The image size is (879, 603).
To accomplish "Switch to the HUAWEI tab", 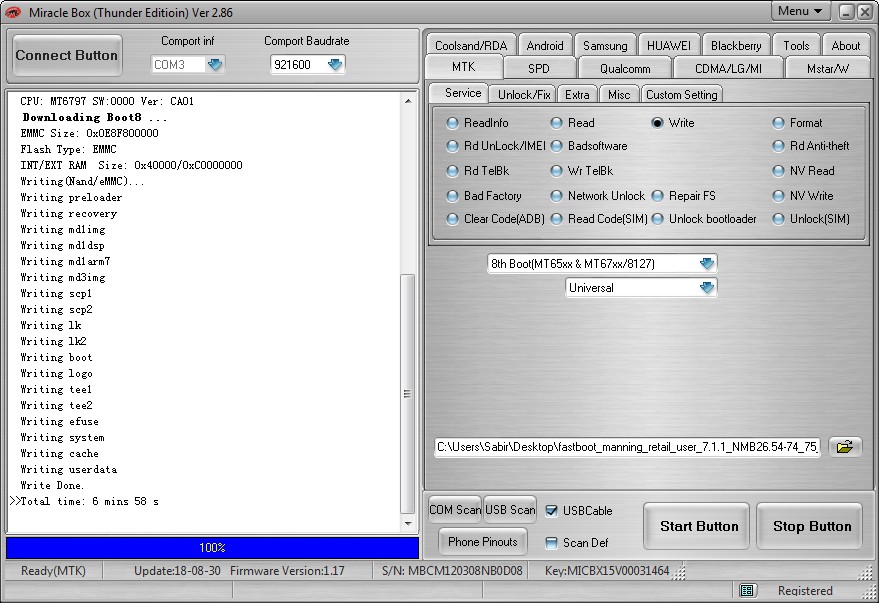I will tap(669, 45).
